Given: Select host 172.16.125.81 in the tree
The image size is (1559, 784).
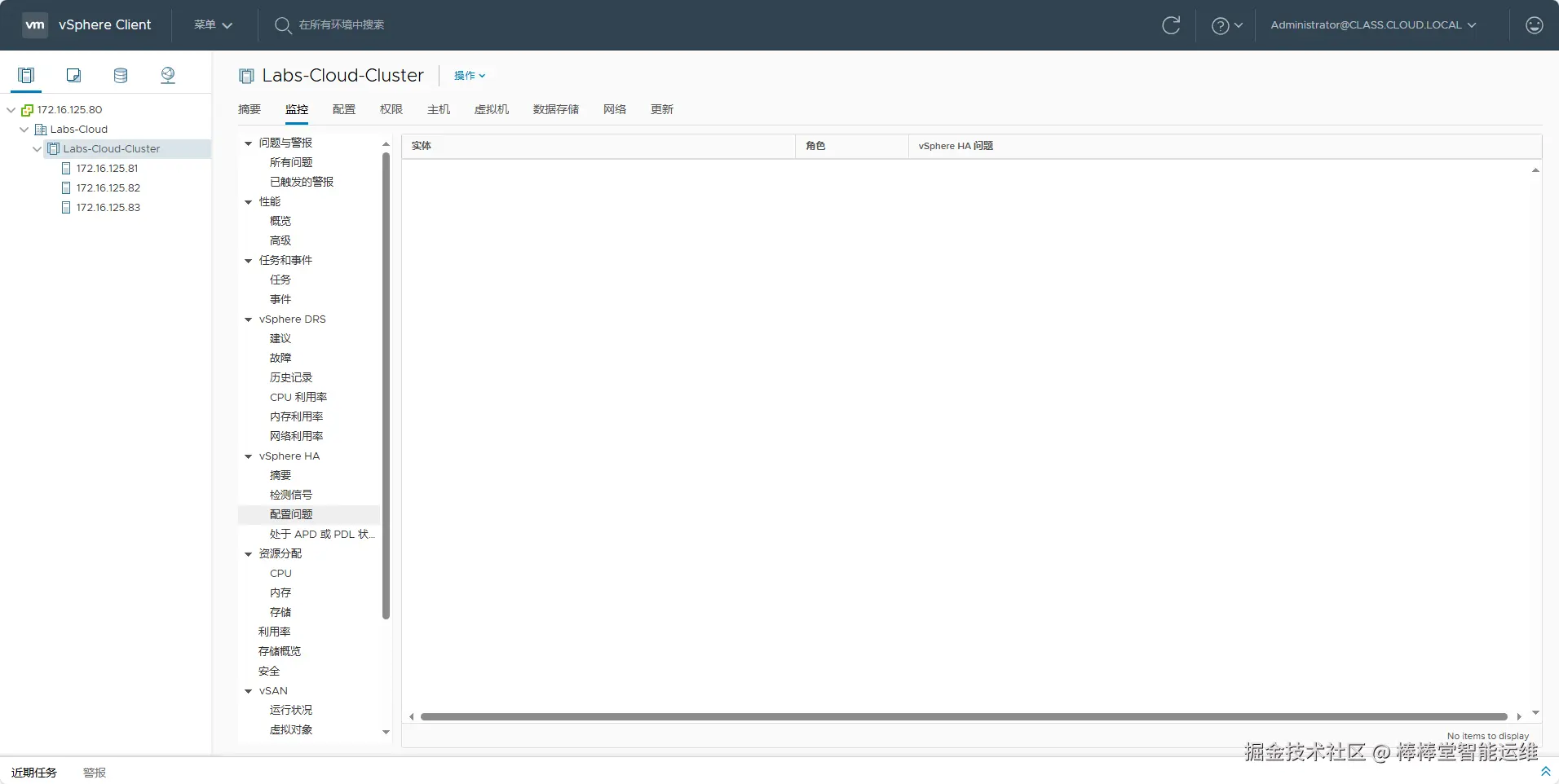Looking at the screenshot, I should click(108, 169).
